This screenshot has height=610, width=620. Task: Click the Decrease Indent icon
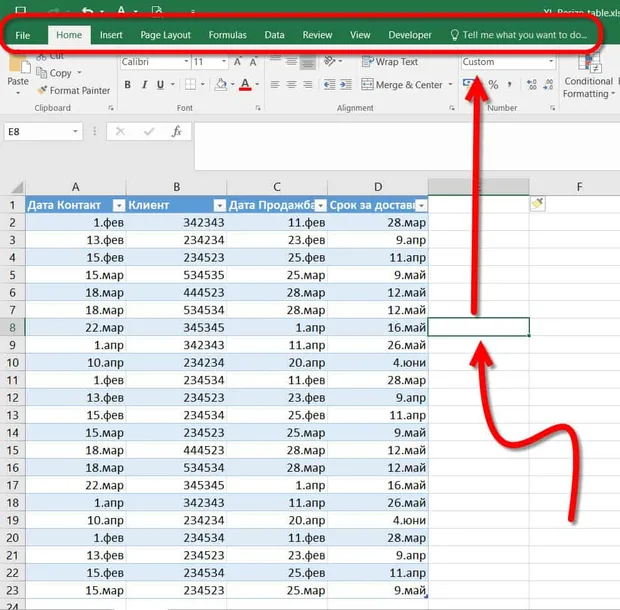[329, 84]
